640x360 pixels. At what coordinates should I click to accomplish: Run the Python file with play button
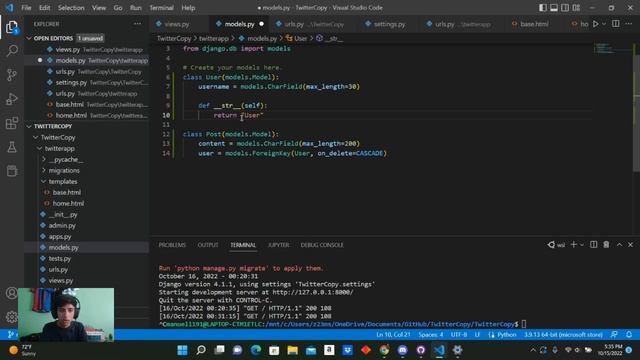click(x=596, y=24)
